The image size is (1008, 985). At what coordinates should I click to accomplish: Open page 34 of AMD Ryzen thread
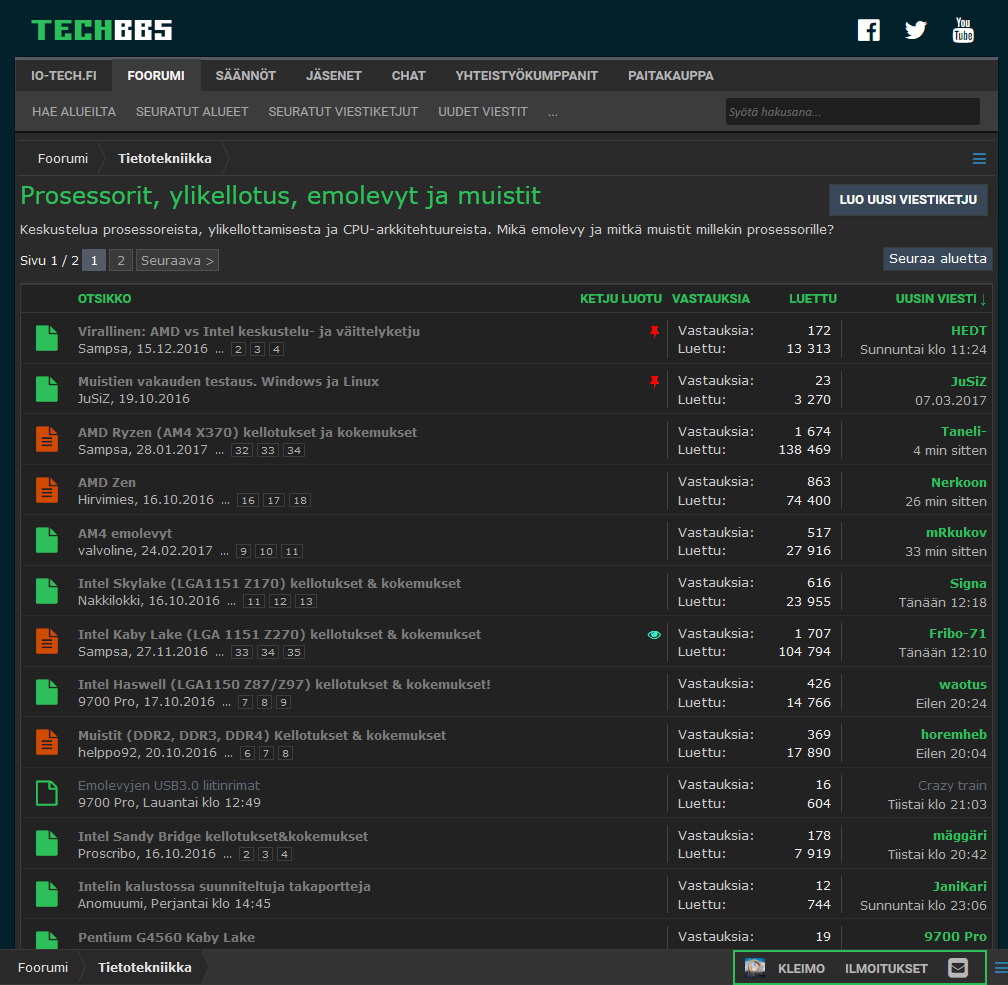[x=294, y=450]
